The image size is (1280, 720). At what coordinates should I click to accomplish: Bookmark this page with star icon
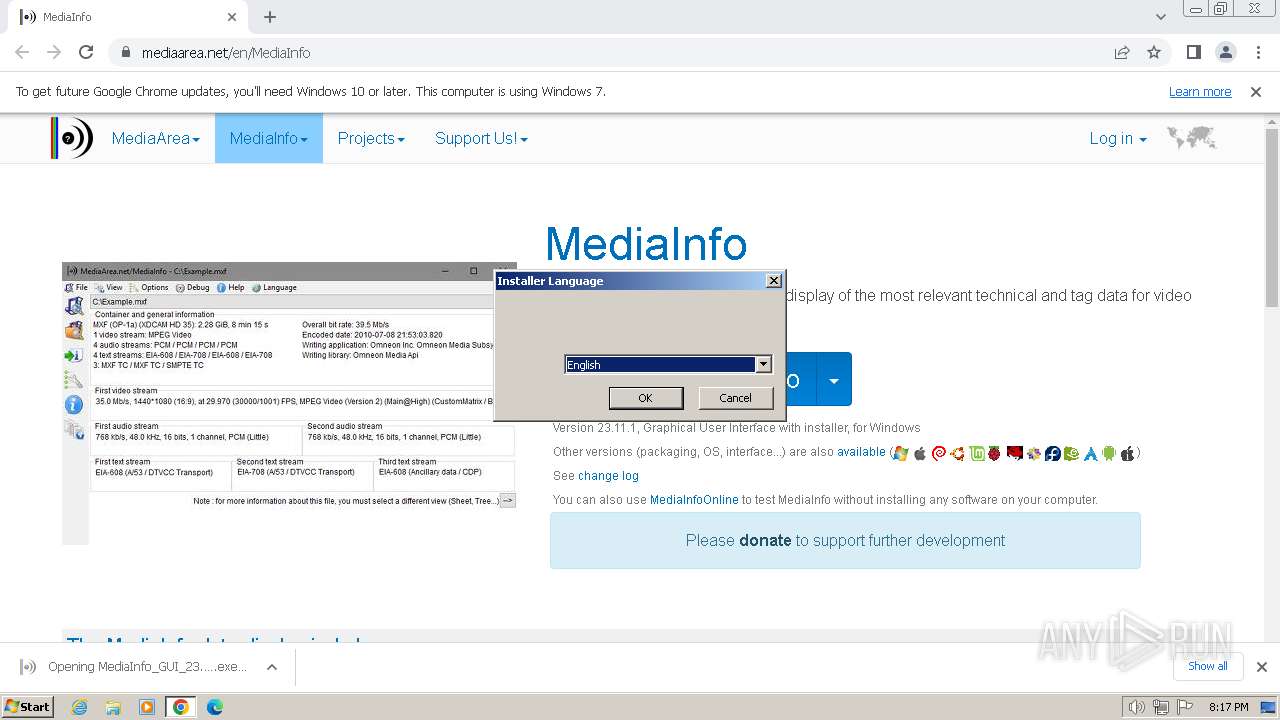pos(1154,52)
